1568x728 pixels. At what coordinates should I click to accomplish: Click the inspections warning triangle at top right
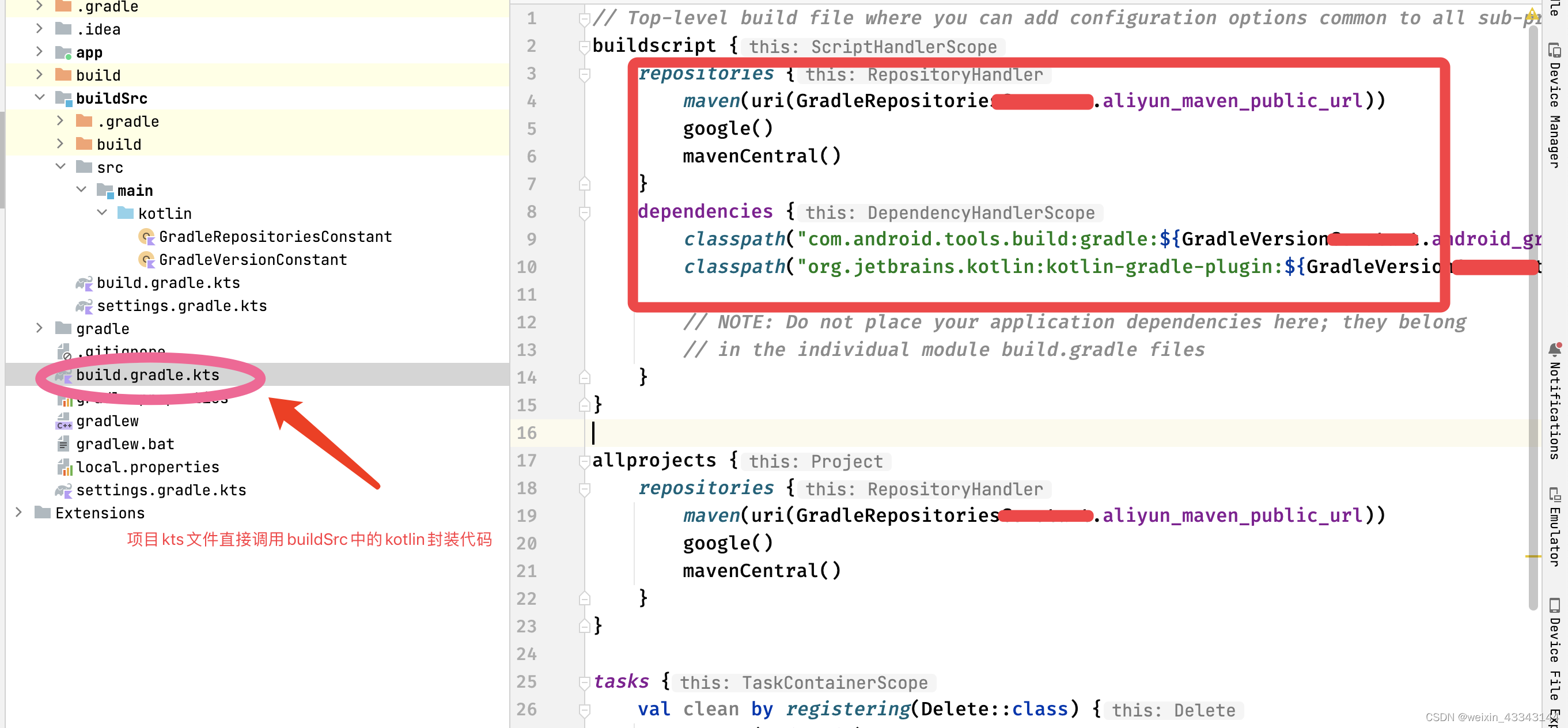click(x=1532, y=13)
